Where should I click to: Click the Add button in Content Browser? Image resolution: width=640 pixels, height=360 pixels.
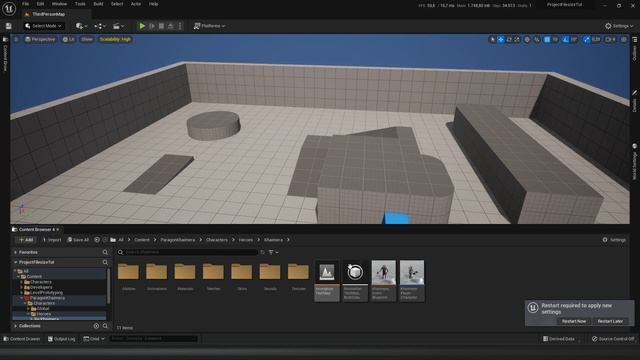26,240
